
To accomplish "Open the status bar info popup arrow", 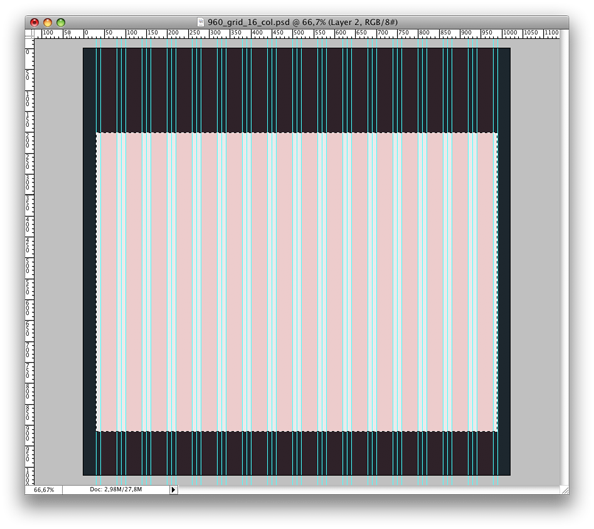I will (x=173, y=490).
